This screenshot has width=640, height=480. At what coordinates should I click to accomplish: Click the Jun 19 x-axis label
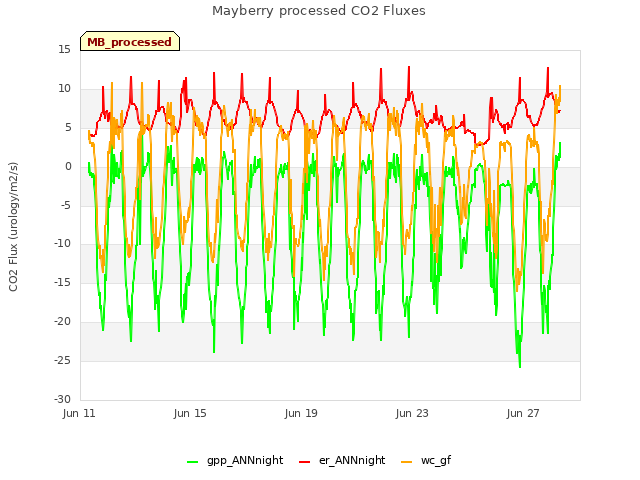pyautogui.click(x=301, y=413)
